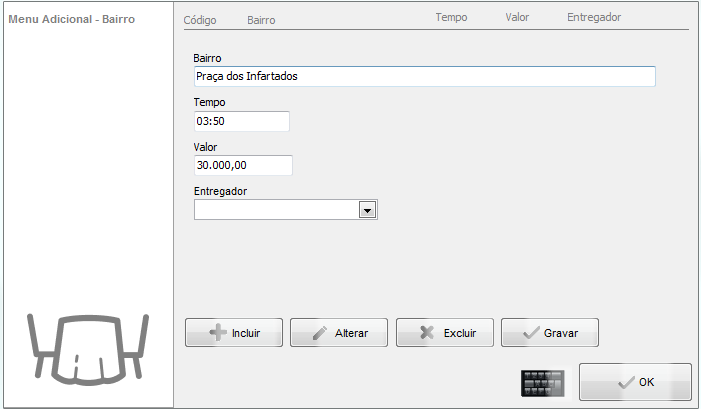Open the on-screen keyboard icon
Image resolution: width=701 pixels, height=409 pixels.
542,383
